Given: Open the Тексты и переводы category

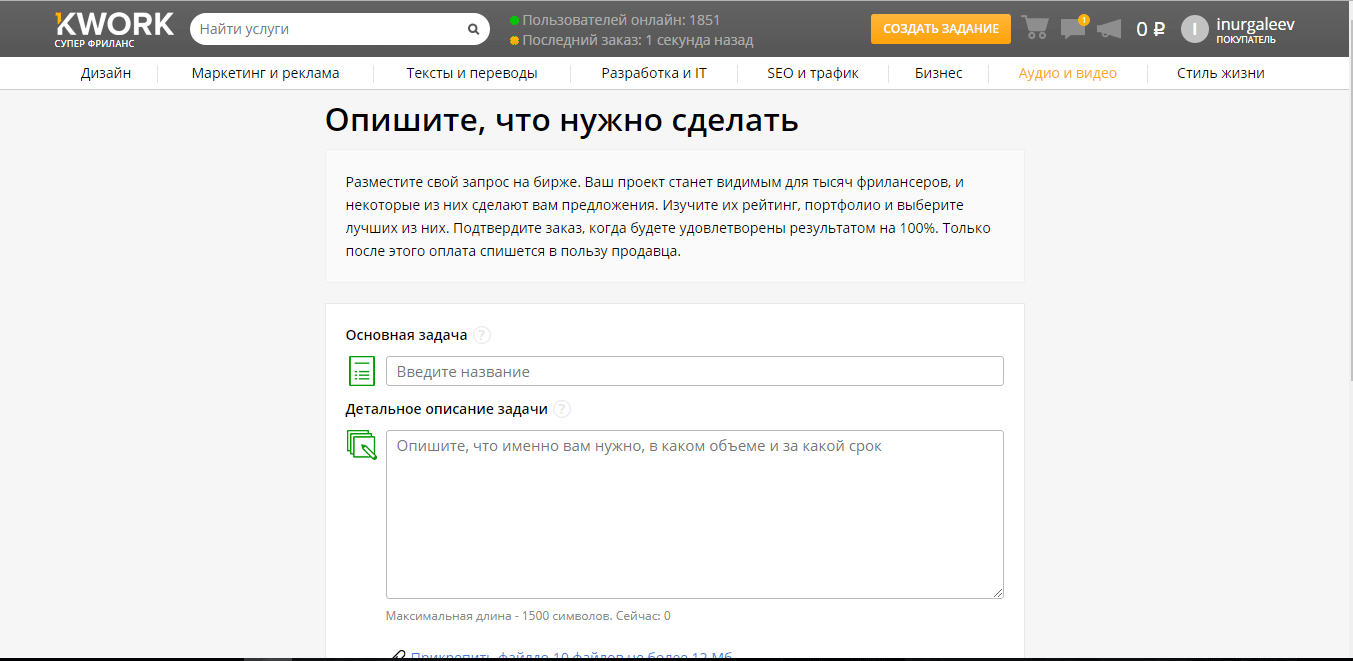Looking at the screenshot, I should click(472, 73).
